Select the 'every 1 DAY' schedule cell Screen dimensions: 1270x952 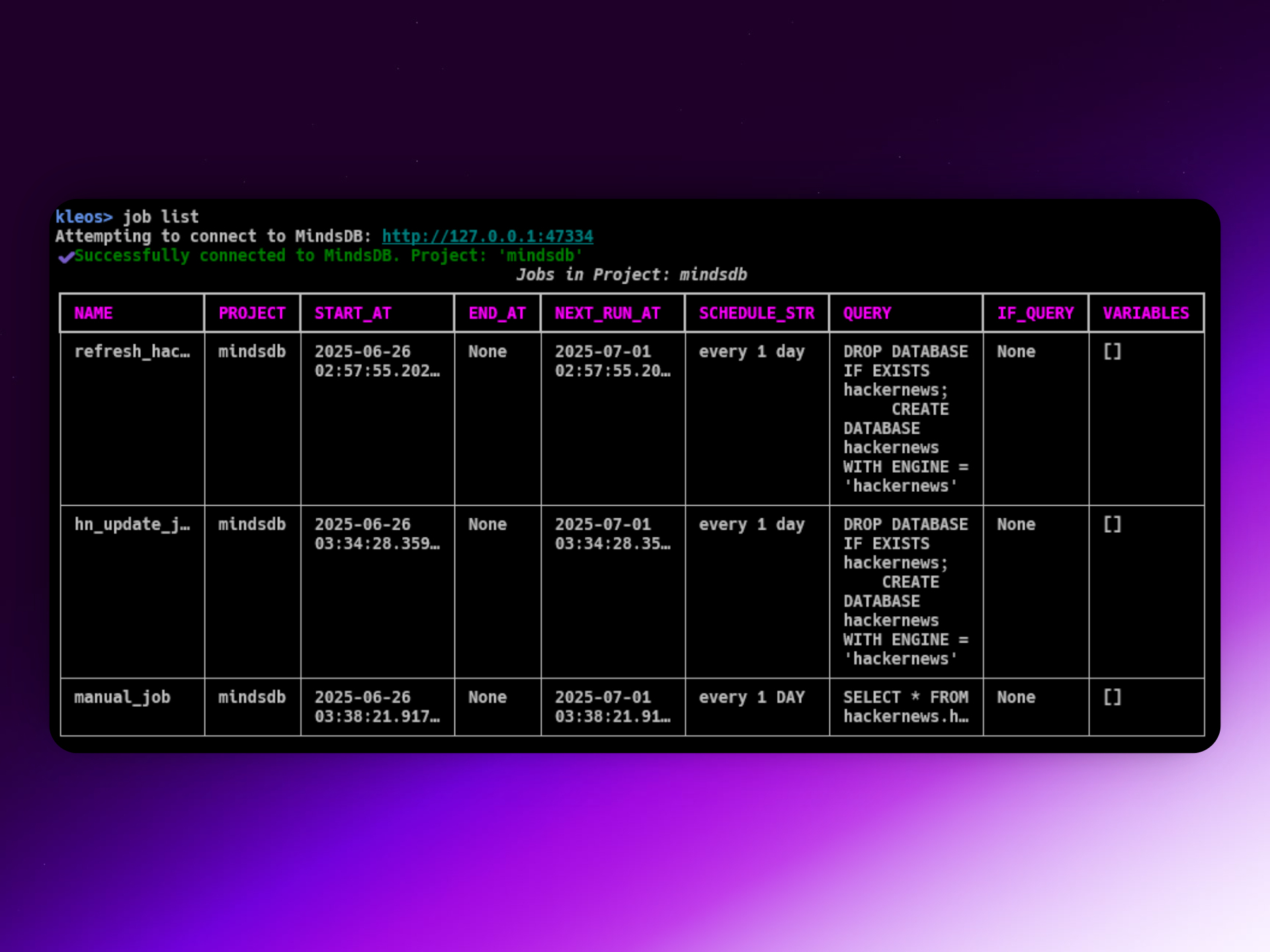point(751,697)
